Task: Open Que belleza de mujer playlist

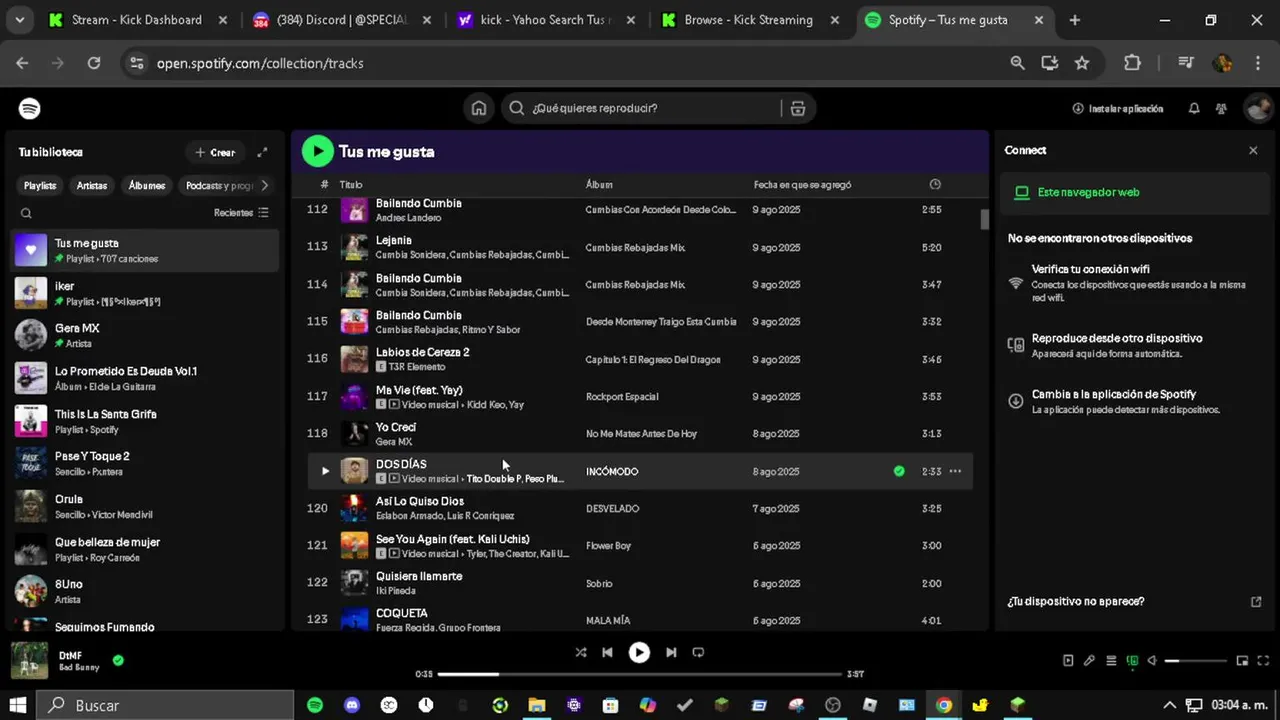Action: 145,549
